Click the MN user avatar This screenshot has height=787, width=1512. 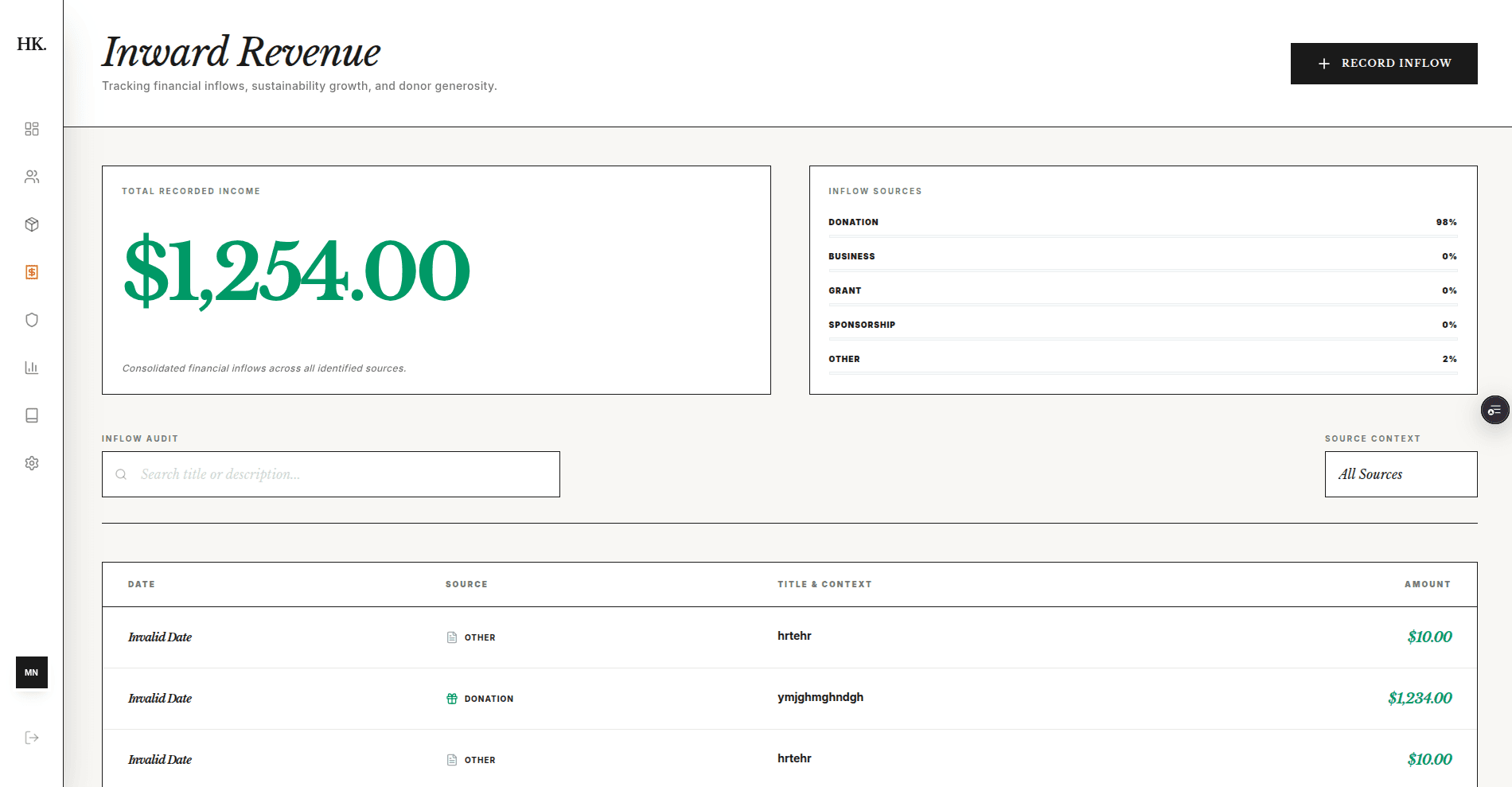pyautogui.click(x=32, y=672)
